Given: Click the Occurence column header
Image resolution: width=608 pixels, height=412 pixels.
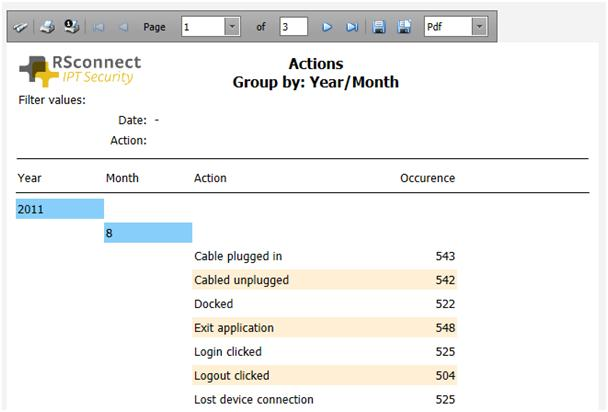Looking at the screenshot, I should click(427, 178).
